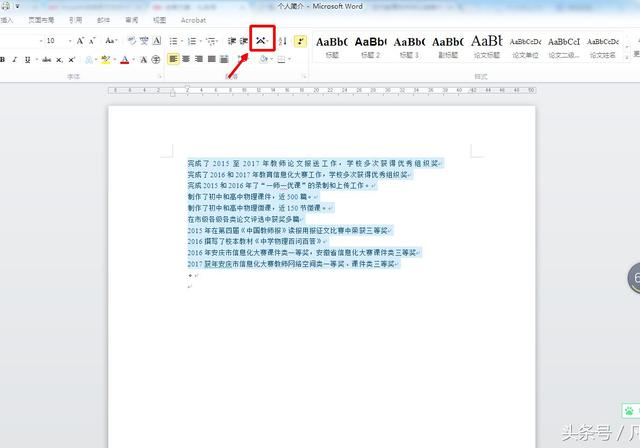The image size is (640, 448).
Task: Open Text Effects glowing A icon
Action: tap(89, 60)
